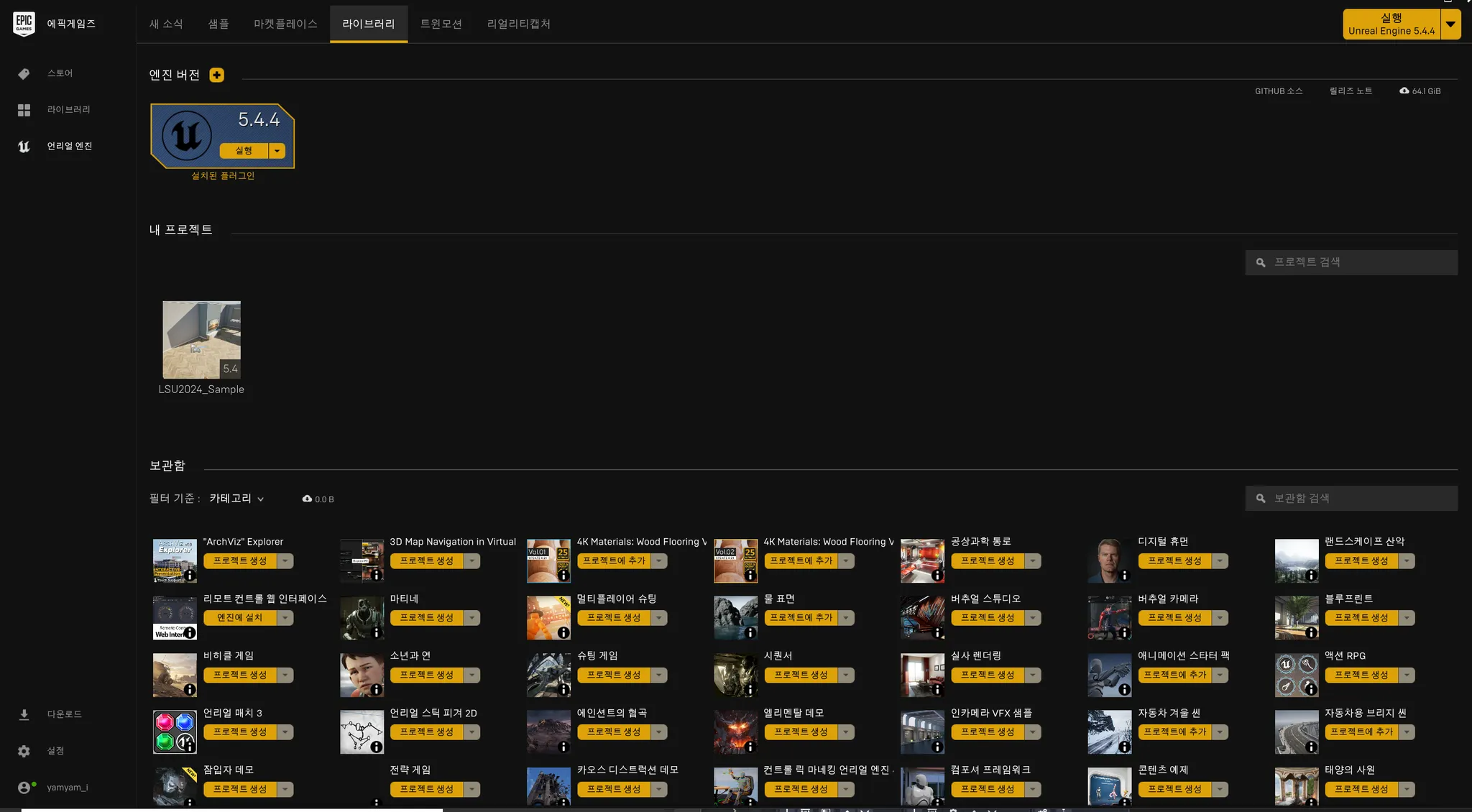Expand dropdown beside top-right Launch button
Viewport: 1472px width, 812px height.
pyautogui.click(x=1450, y=24)
